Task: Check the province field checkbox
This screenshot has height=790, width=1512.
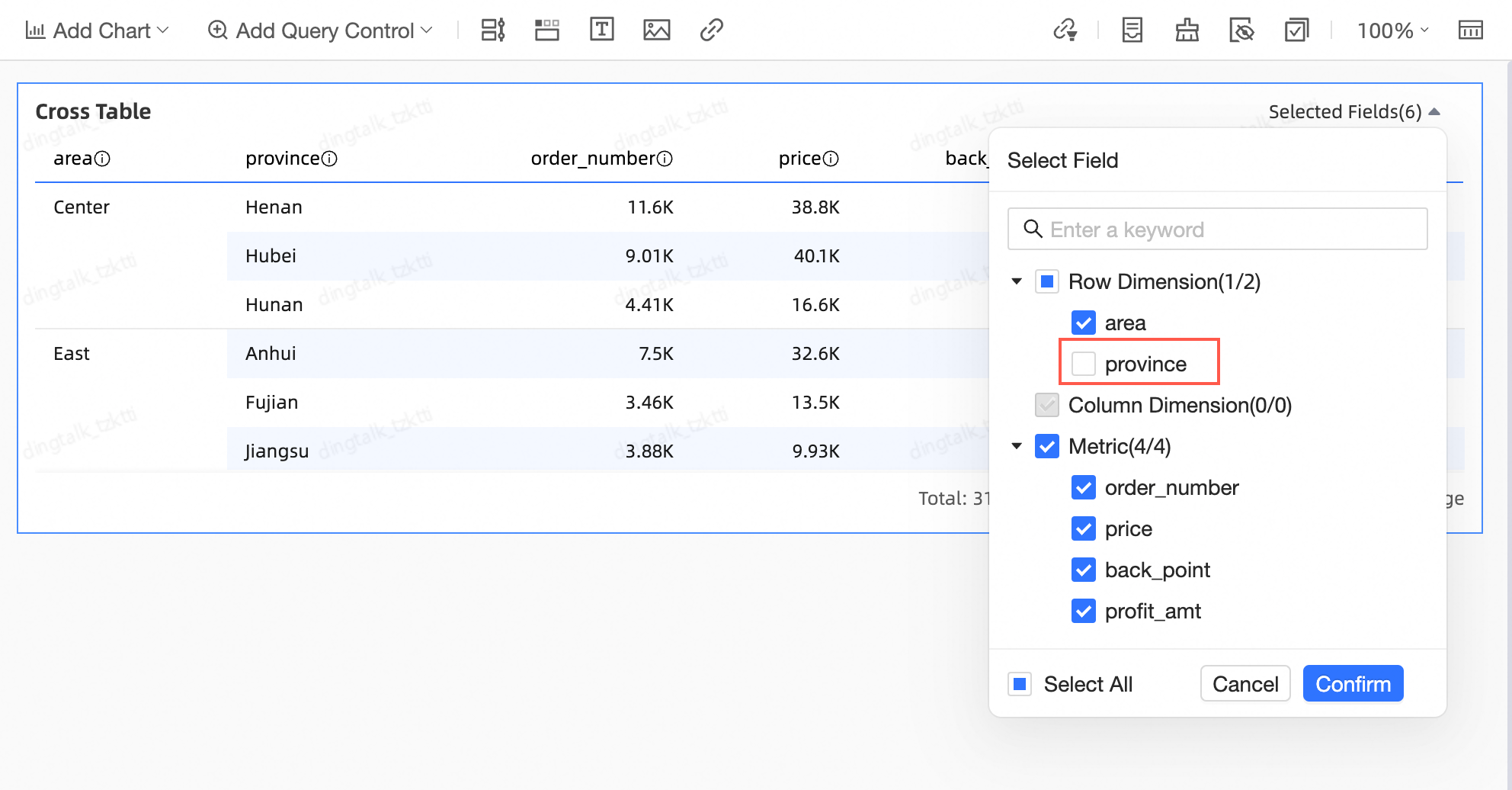Action: 1083,364
